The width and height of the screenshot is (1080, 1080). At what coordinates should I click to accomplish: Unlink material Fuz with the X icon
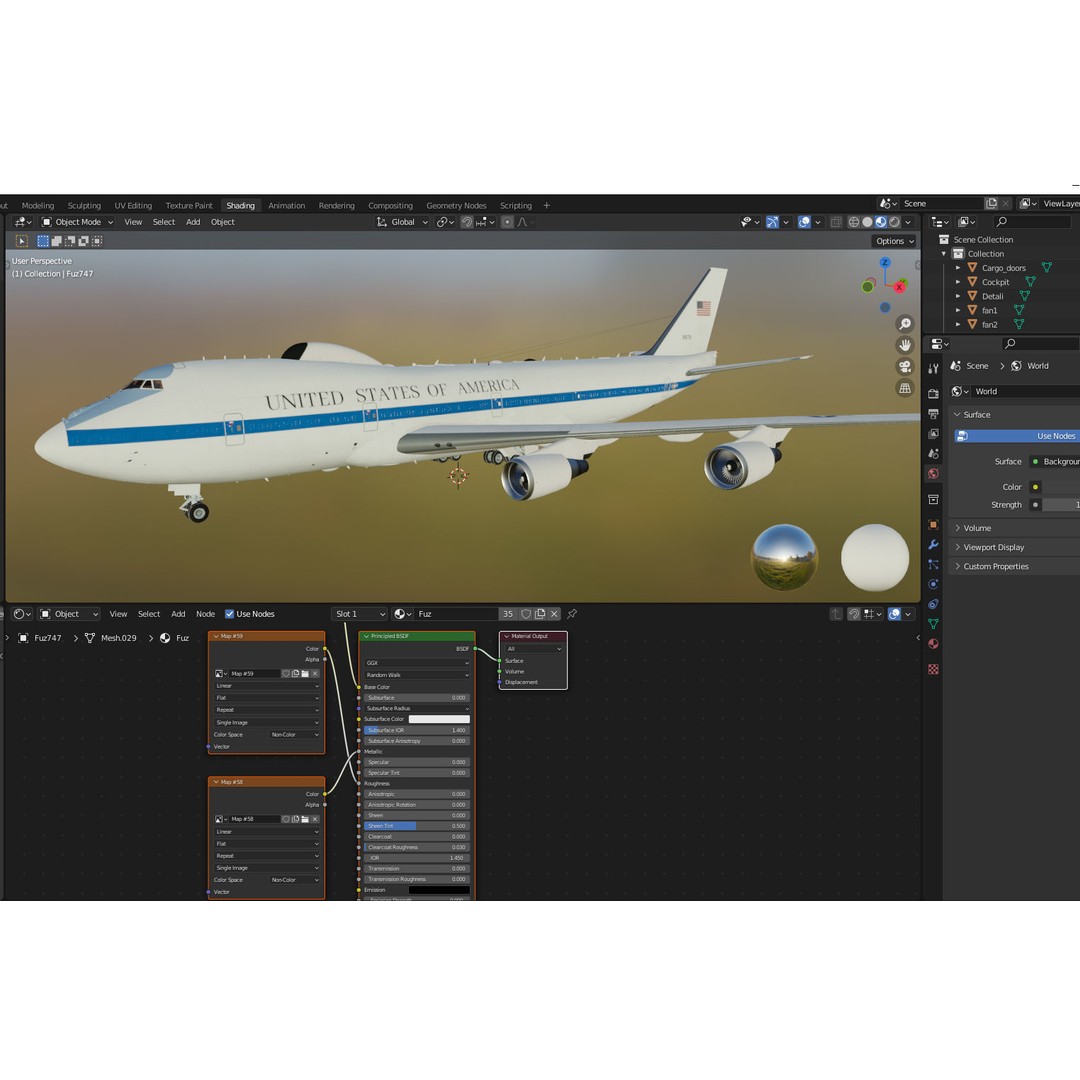click(x=554, y=614)
